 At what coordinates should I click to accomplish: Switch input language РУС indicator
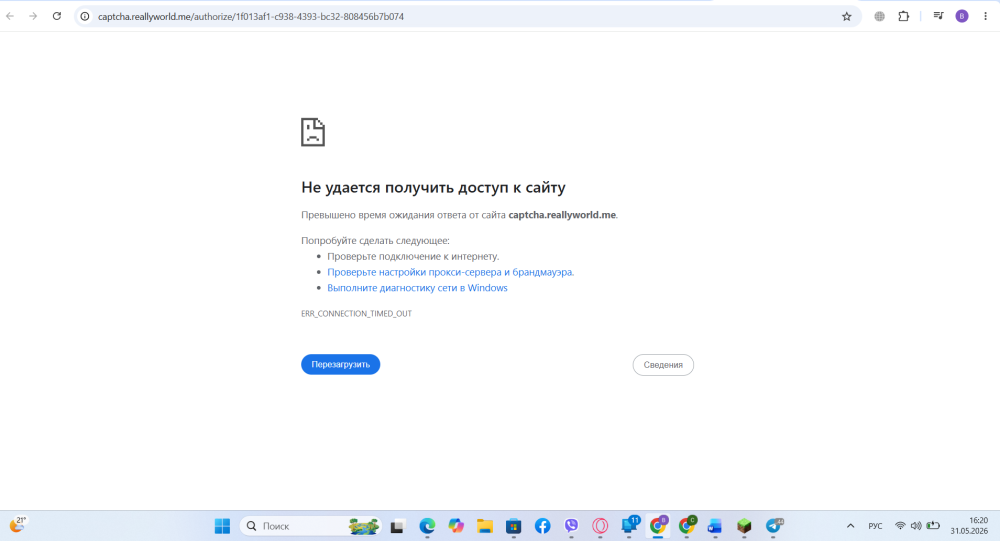(875, 526)
